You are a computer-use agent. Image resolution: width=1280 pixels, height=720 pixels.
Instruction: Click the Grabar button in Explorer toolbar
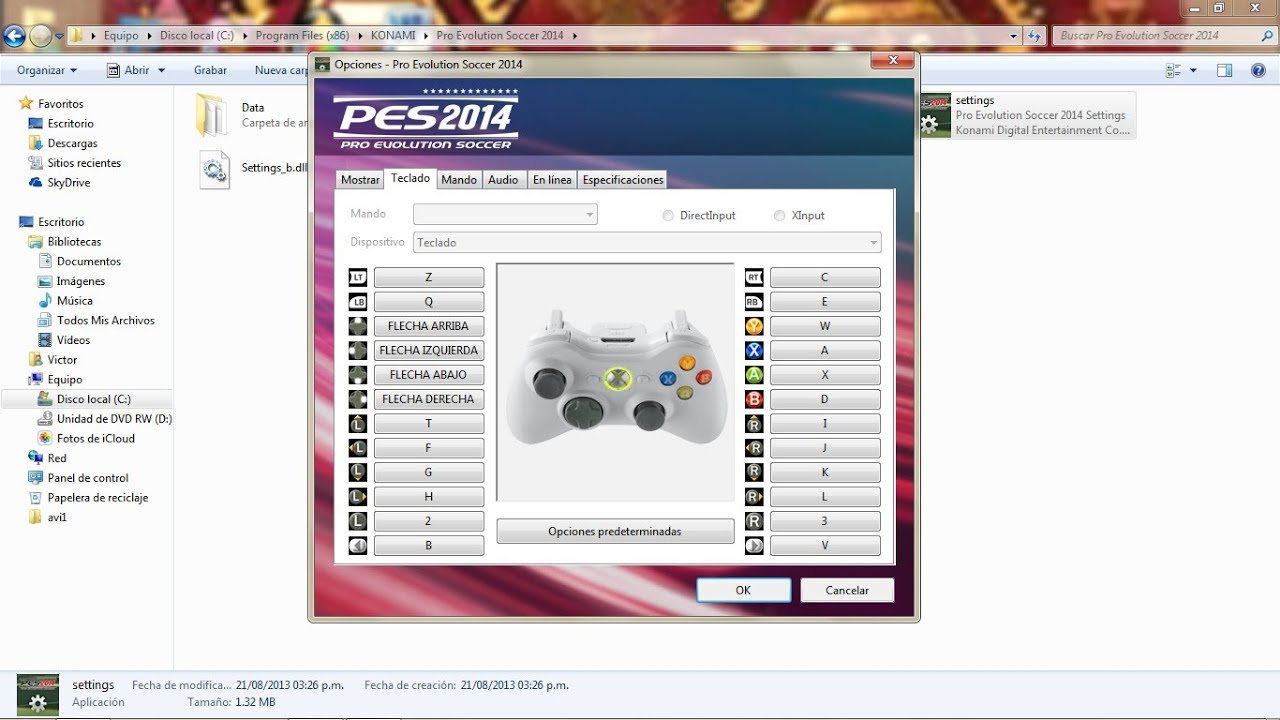coord(210,70)
